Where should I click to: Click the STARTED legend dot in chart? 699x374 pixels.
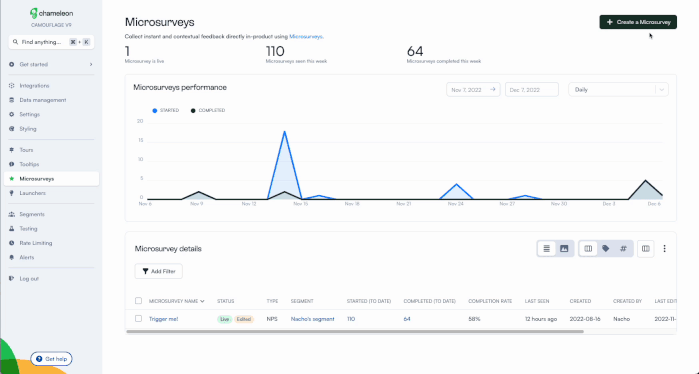pyautogui.click(x=155, y=111)
